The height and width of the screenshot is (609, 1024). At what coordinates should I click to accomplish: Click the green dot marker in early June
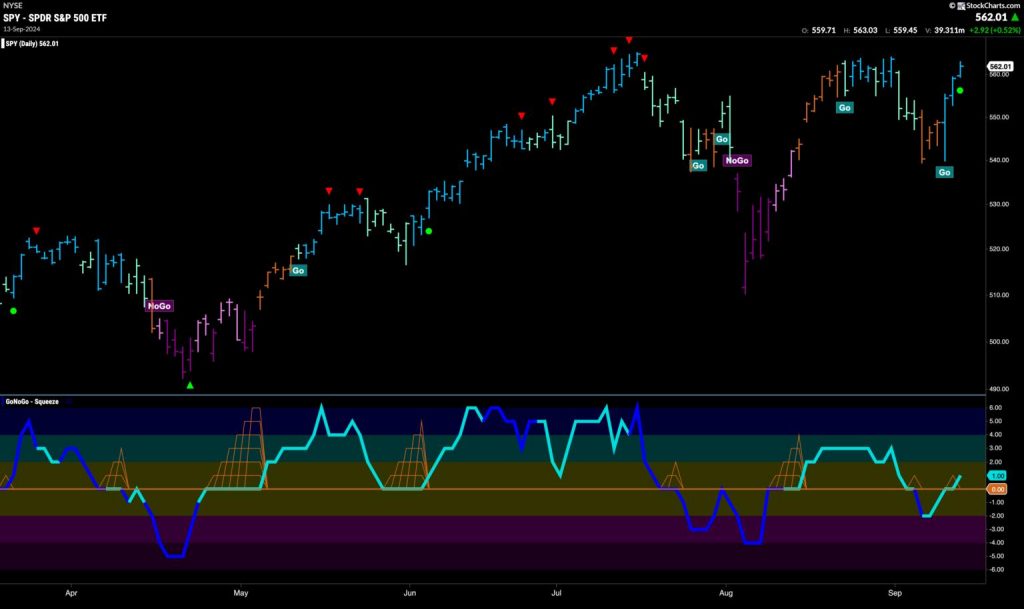coord(428,231)
